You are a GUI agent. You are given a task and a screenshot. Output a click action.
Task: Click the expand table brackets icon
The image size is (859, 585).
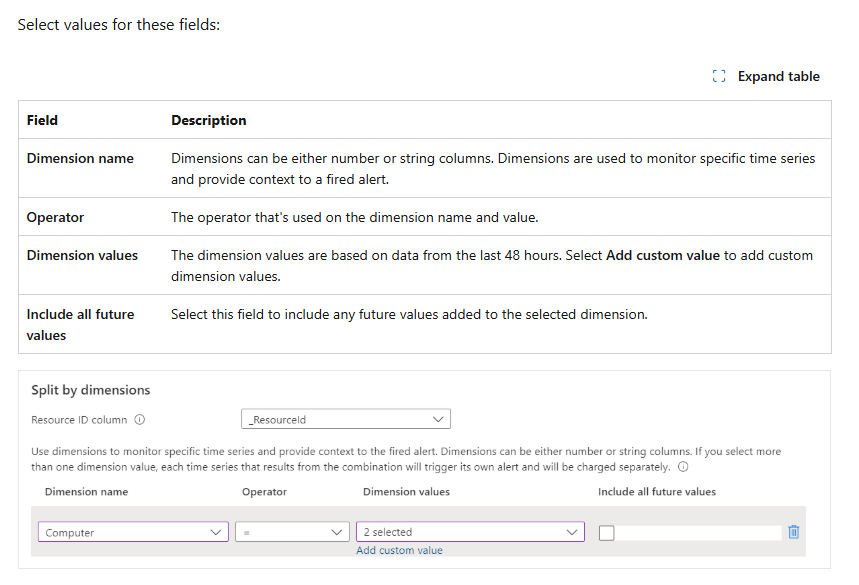719,76
